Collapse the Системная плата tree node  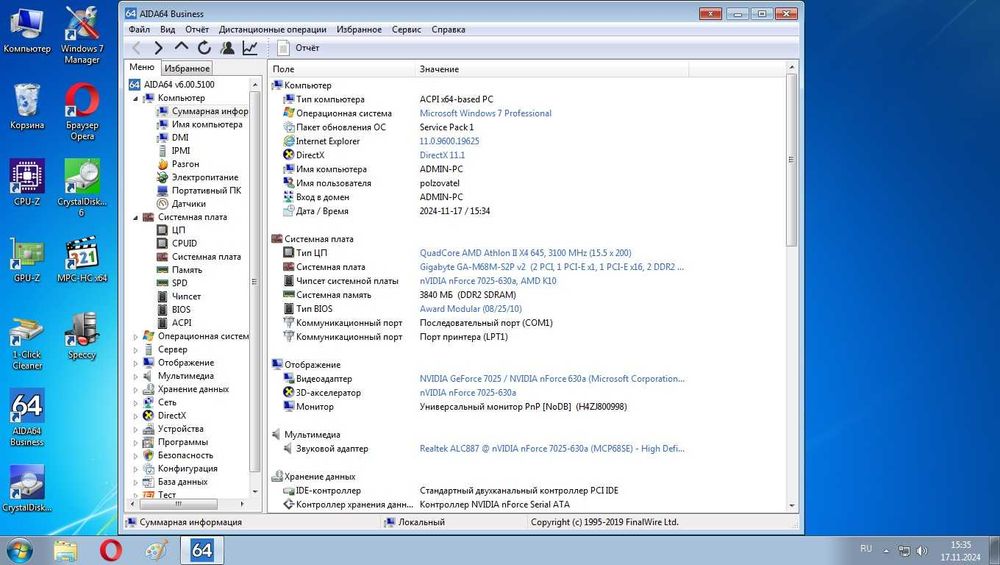(x=135, y=217)
